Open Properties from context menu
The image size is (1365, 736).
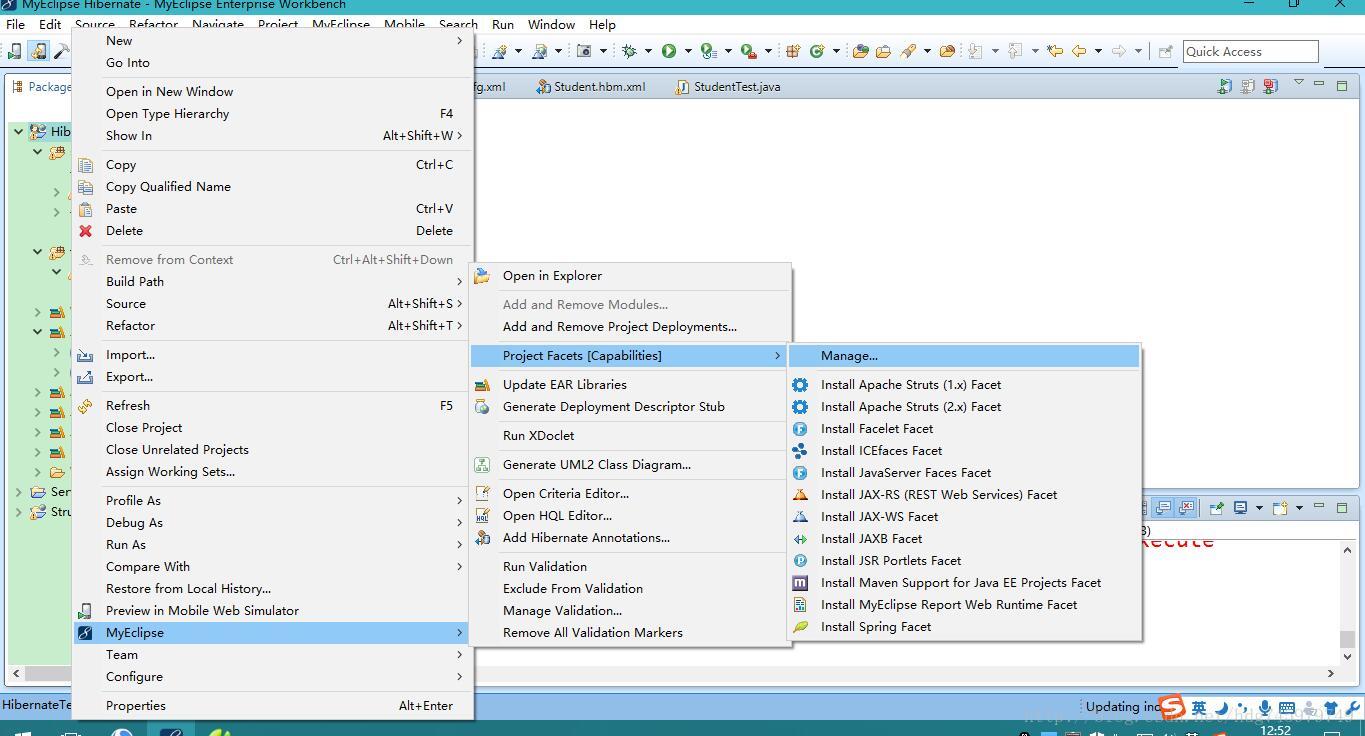[x=271, y=706]
